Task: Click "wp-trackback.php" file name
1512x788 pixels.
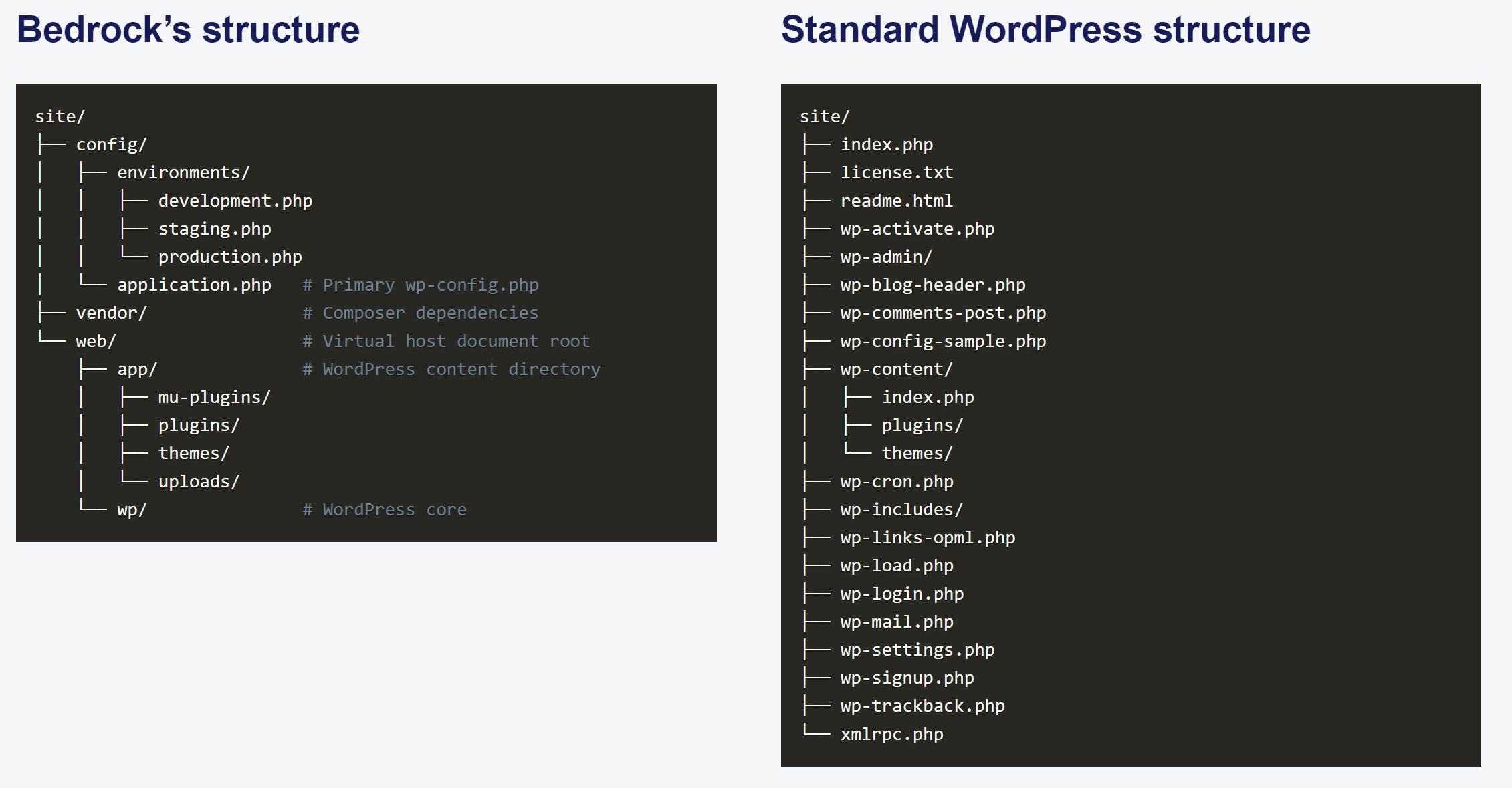Action: coord(923,706)
